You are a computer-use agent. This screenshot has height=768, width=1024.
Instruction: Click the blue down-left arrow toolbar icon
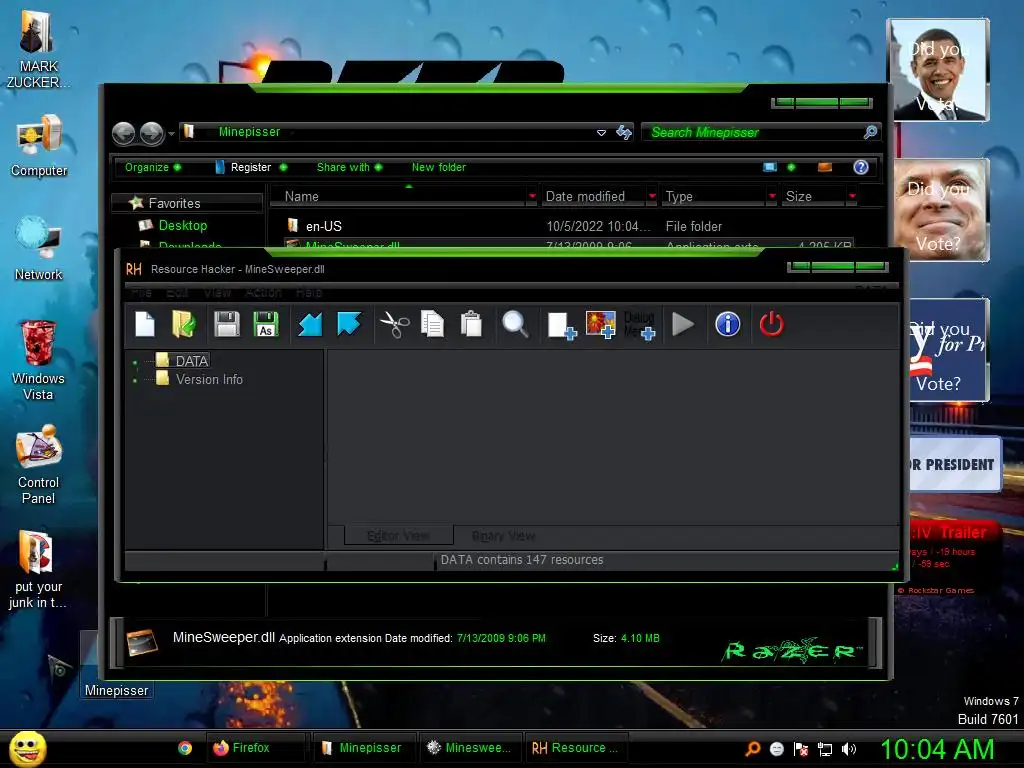pyautogui.click(x=310, y=325)
